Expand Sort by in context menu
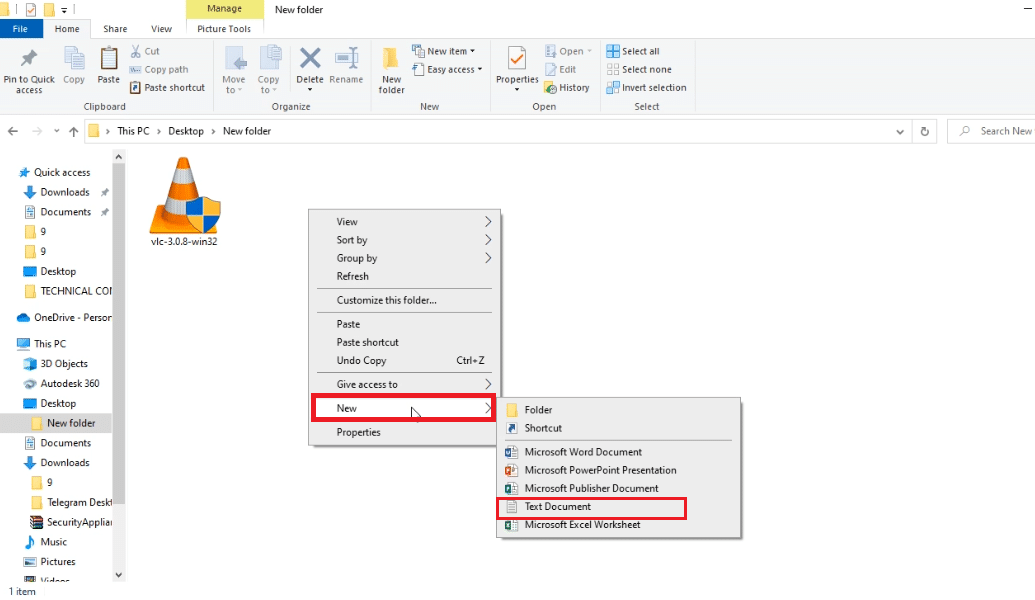 tap(404, 240)
